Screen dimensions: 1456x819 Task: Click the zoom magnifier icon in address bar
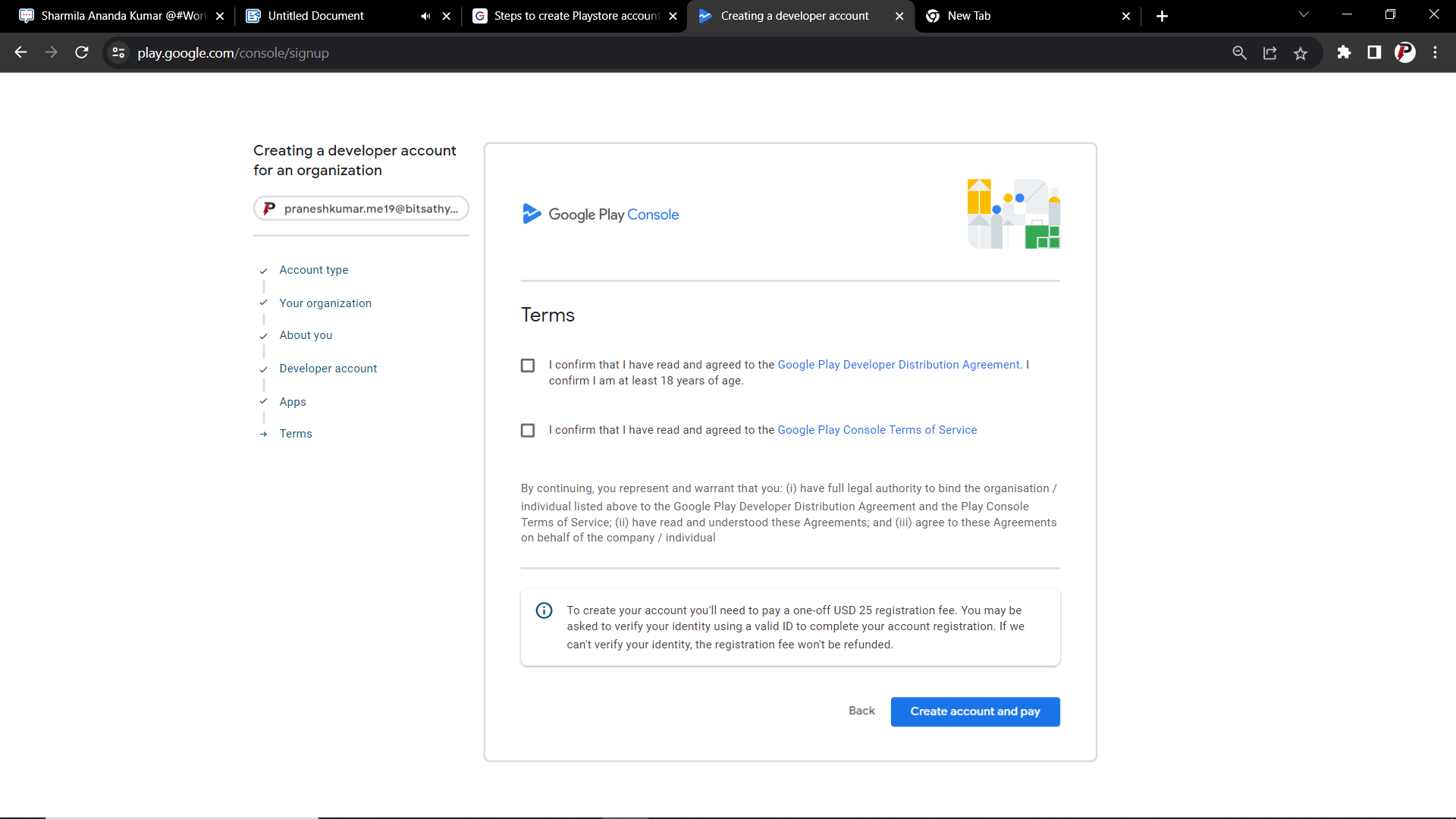tap(1239, 53)
